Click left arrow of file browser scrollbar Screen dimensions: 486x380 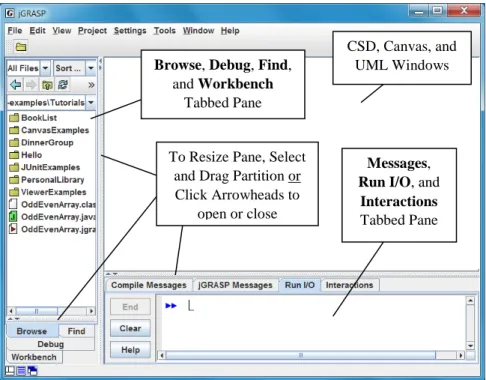click(11, 311)
